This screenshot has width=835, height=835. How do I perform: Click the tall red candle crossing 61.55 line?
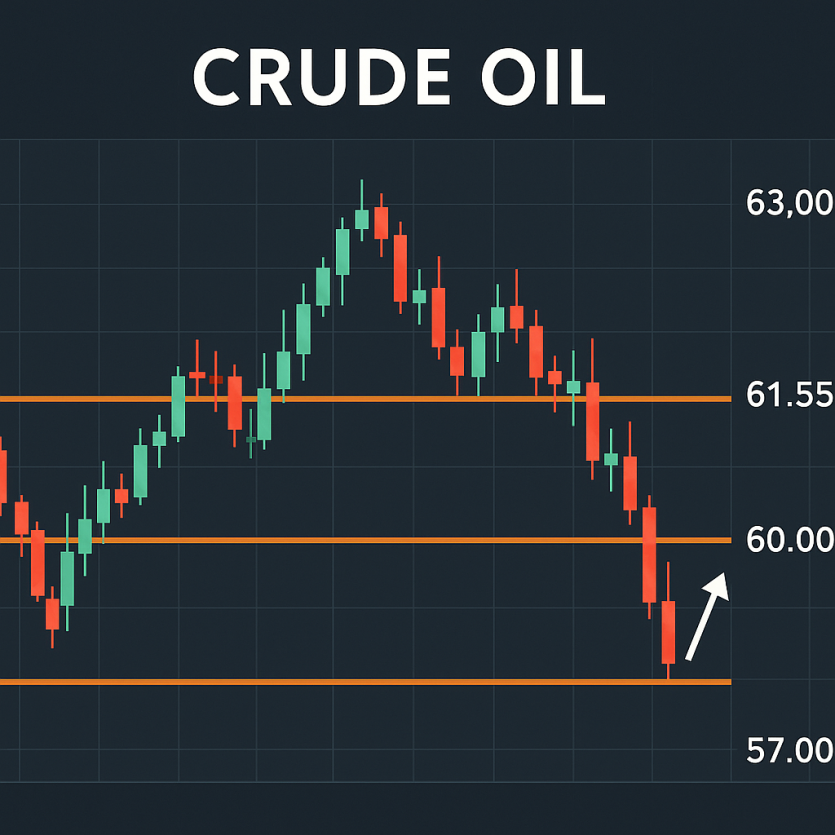592,421
